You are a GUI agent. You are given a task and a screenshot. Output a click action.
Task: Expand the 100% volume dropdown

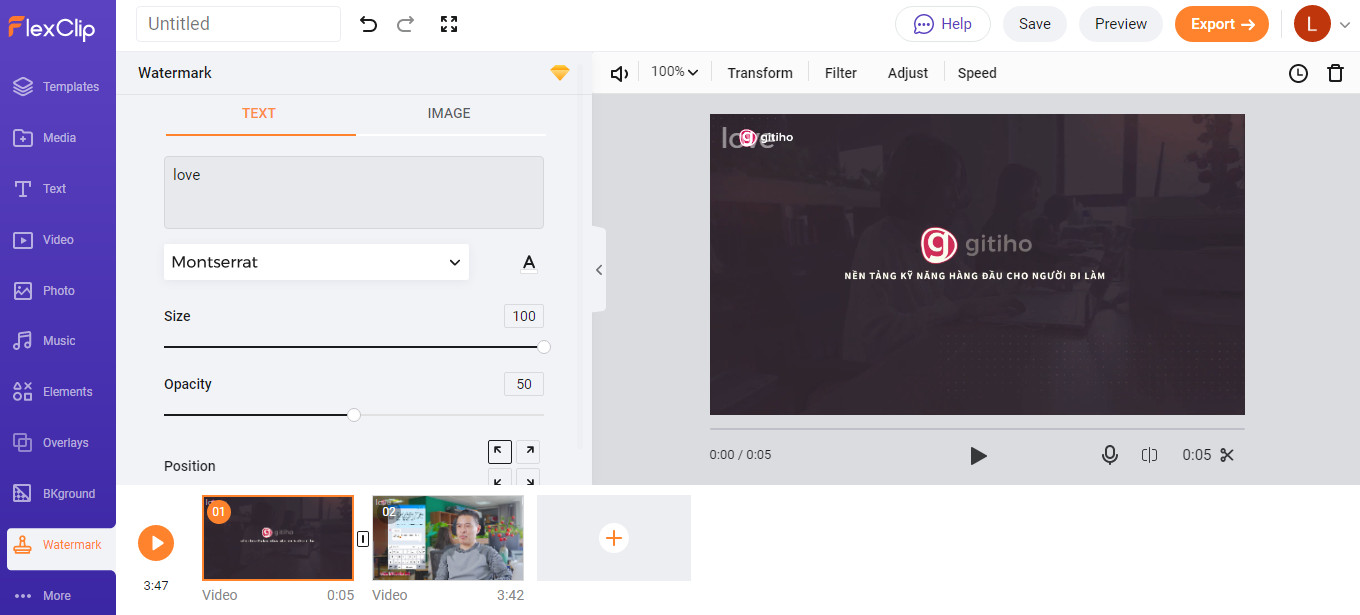tap(674, 72)
